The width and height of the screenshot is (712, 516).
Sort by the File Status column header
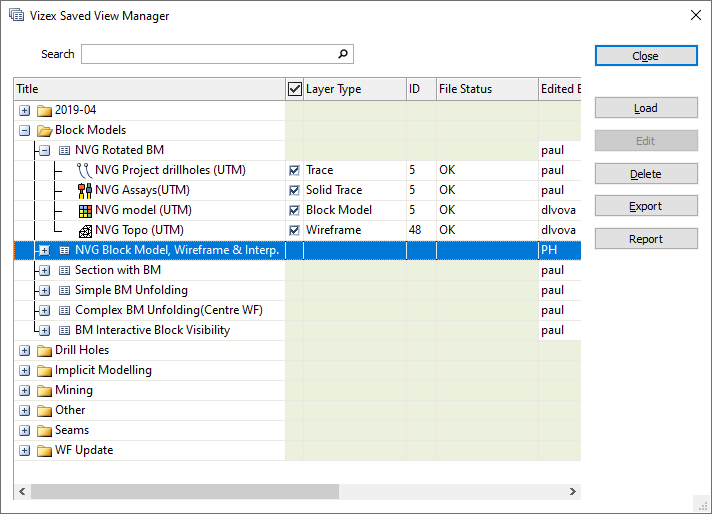pos(487,89)
